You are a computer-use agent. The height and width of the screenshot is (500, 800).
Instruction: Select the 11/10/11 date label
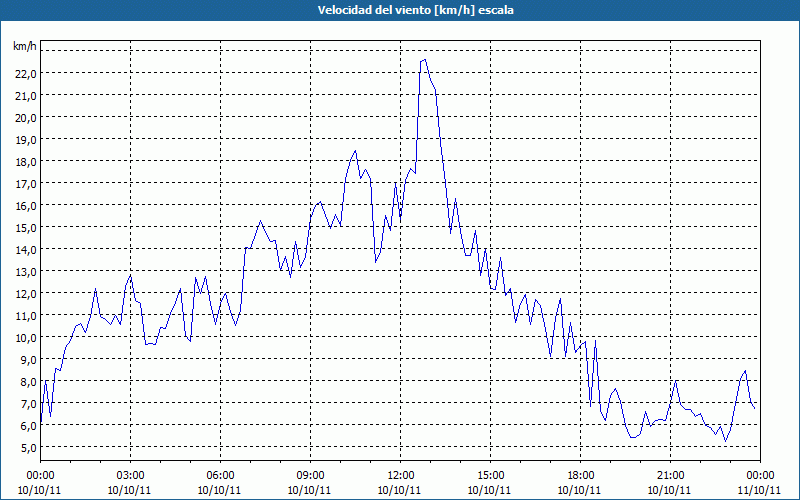point(760,490)
